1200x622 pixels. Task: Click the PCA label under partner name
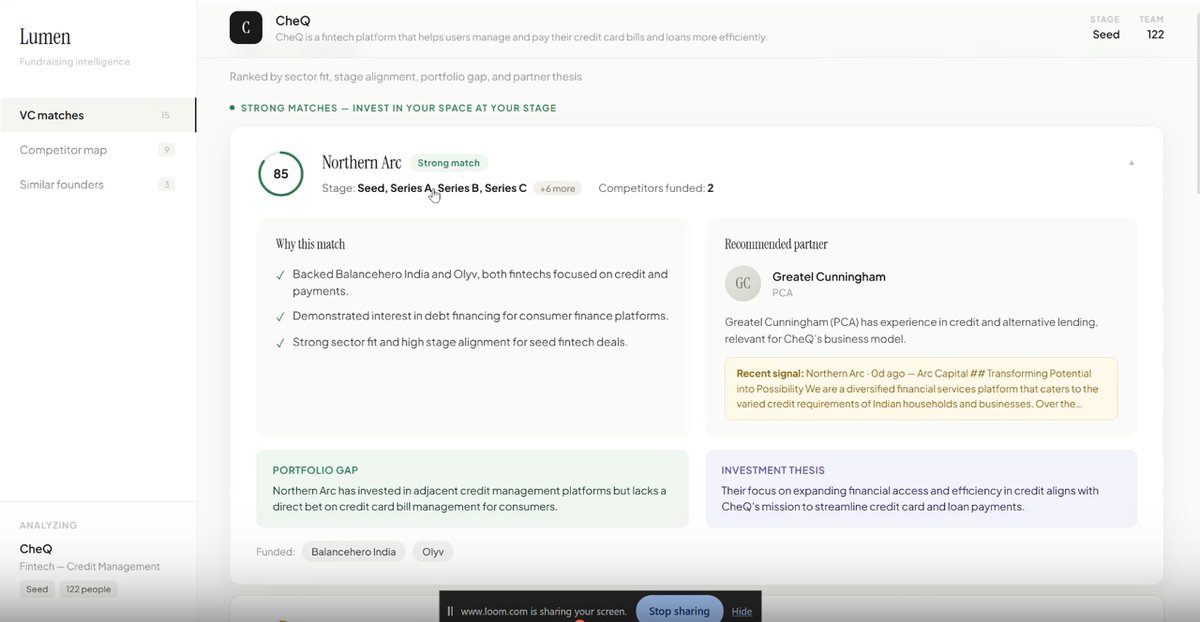[x=783, y=294]
